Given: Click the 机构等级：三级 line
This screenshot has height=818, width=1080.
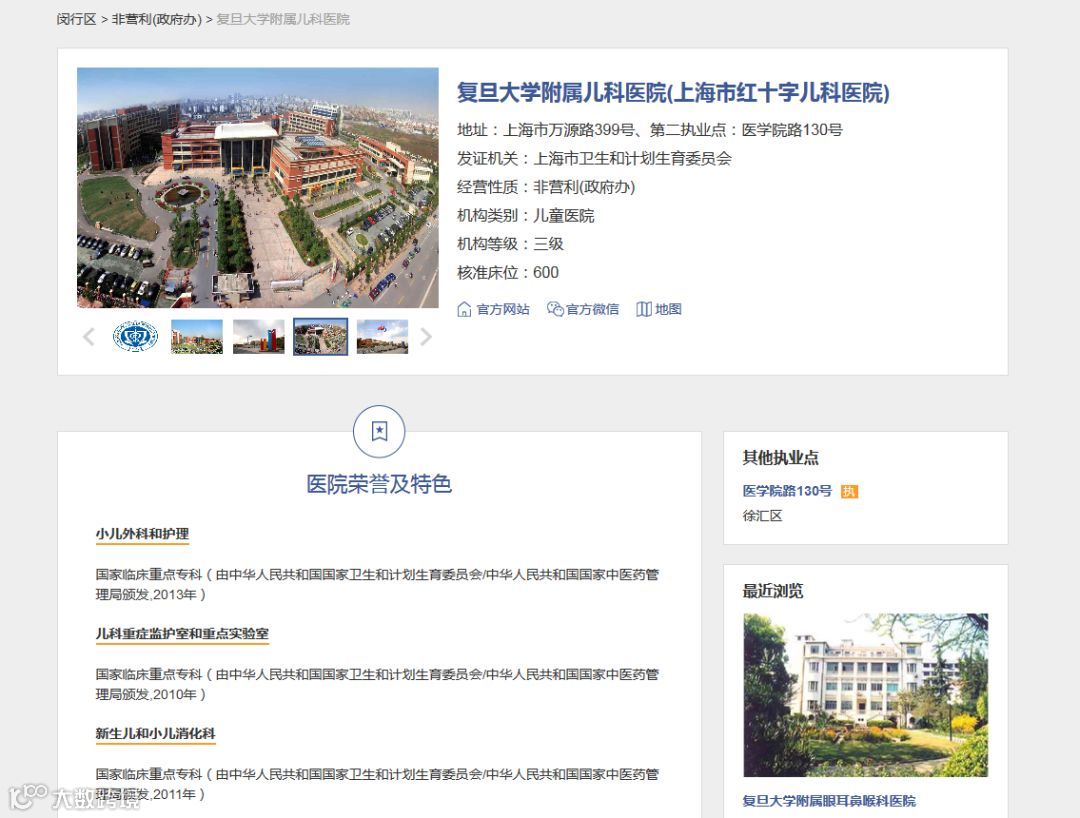Looking at the screenshot, I should [510, 244].
